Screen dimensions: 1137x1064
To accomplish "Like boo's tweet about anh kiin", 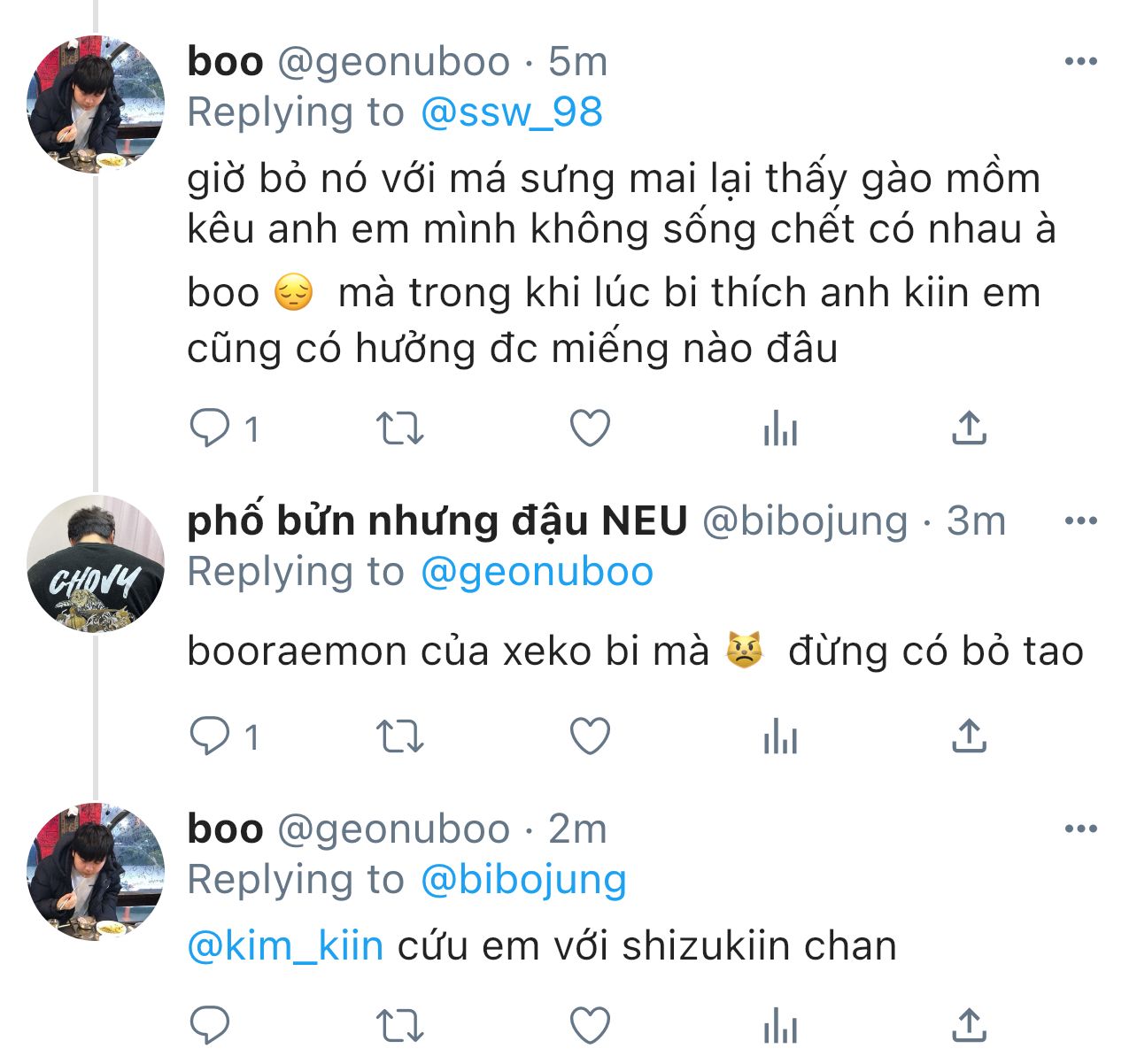I will click(x=590, y=429).
